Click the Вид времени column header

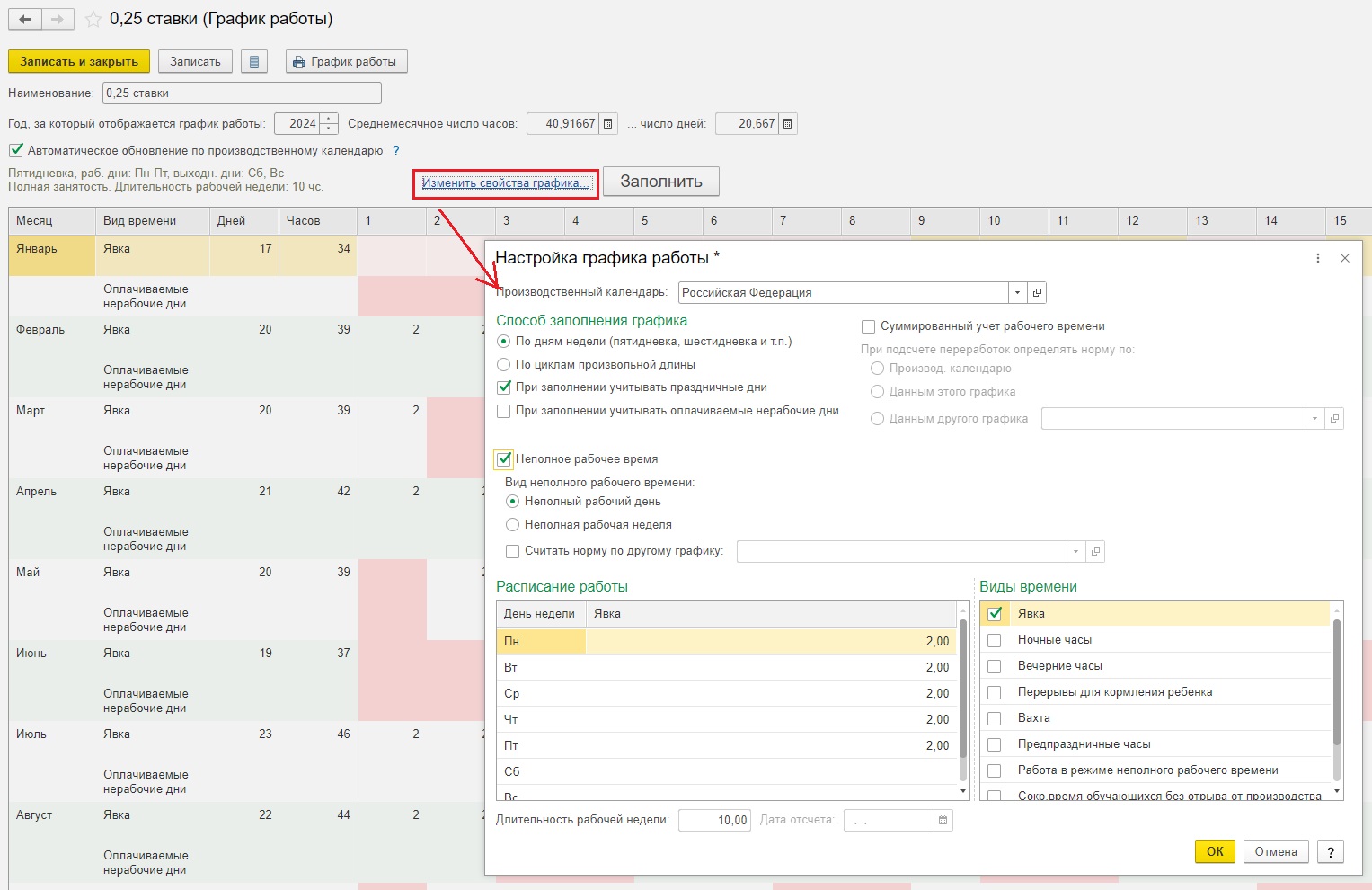[x=153, y=220]
